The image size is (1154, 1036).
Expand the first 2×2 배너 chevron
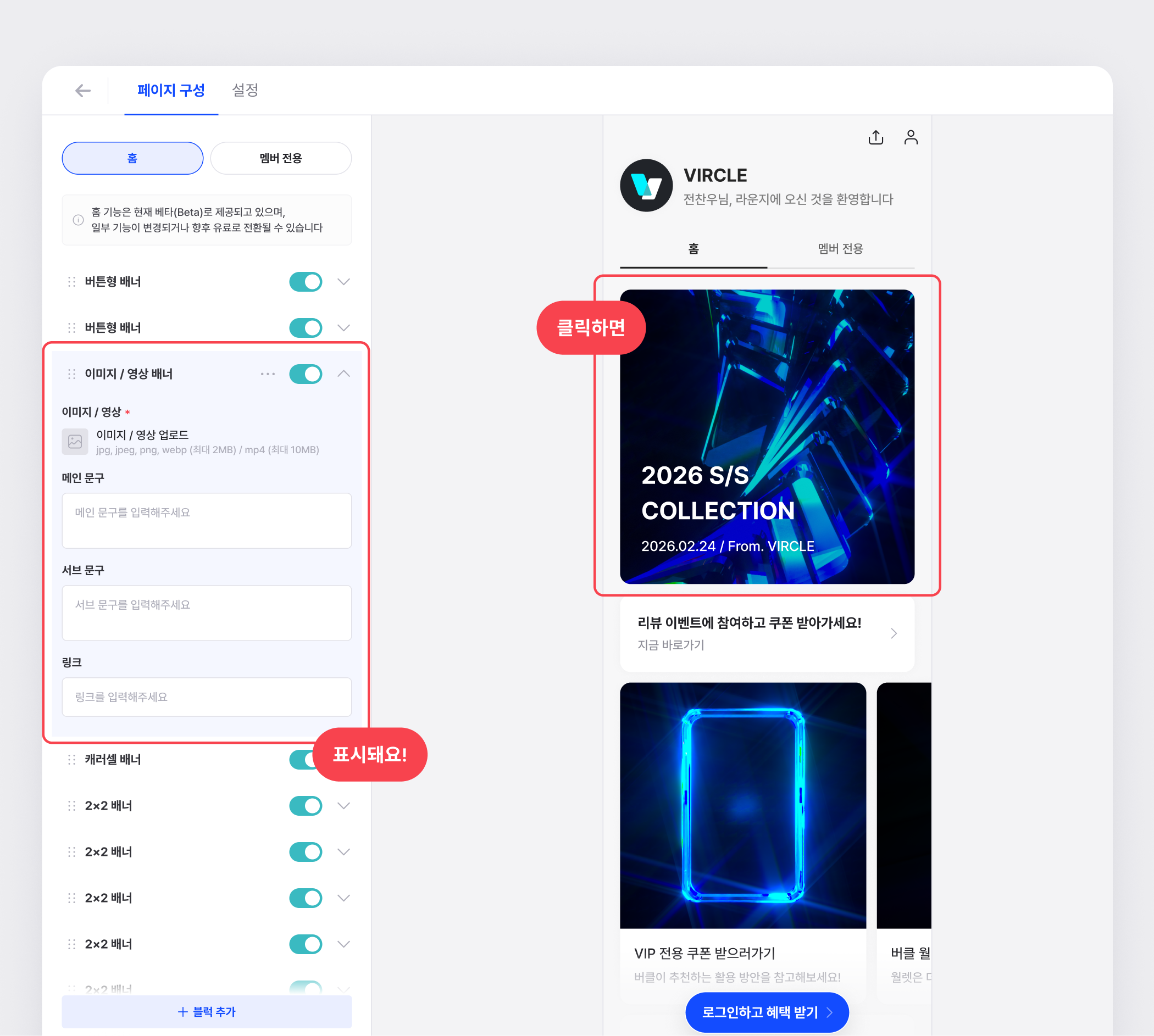pyautogui.click(x=343, y=805)
